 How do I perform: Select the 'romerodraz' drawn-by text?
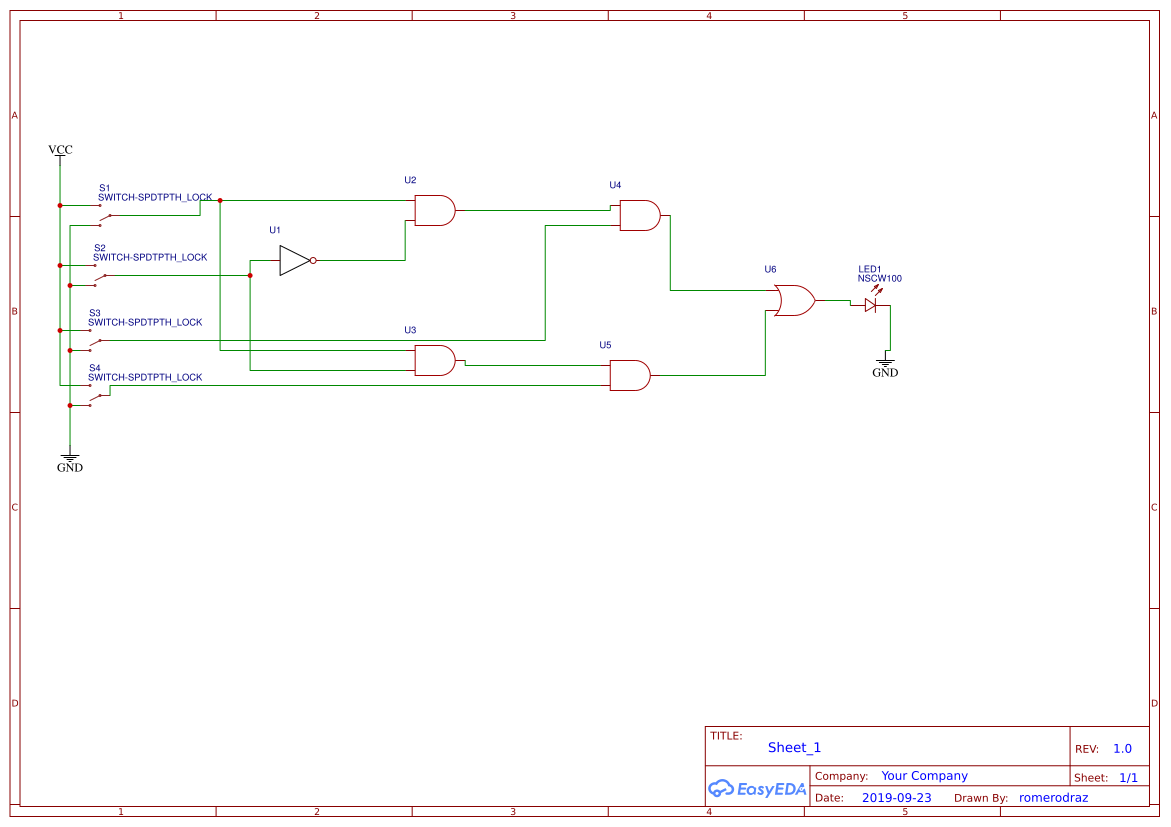click(x=1053, y=798)
